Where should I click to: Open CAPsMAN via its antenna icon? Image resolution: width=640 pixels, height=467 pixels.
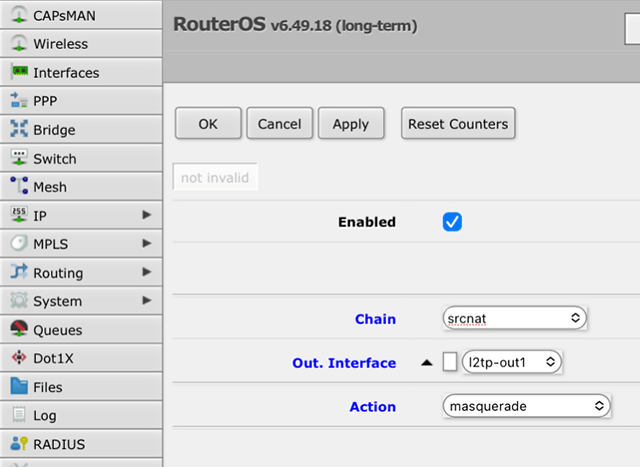[19, 15]
